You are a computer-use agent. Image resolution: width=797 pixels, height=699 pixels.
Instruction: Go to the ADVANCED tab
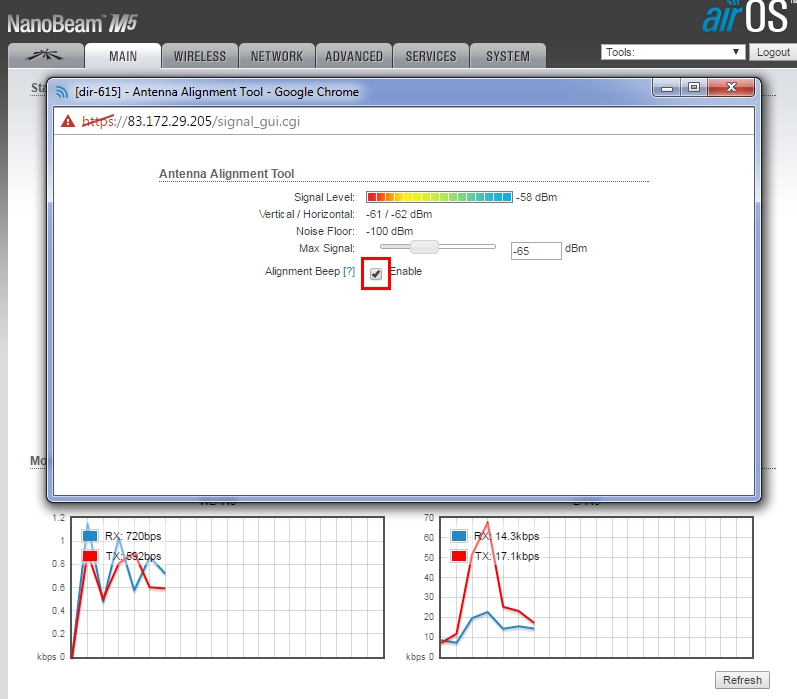354,56
